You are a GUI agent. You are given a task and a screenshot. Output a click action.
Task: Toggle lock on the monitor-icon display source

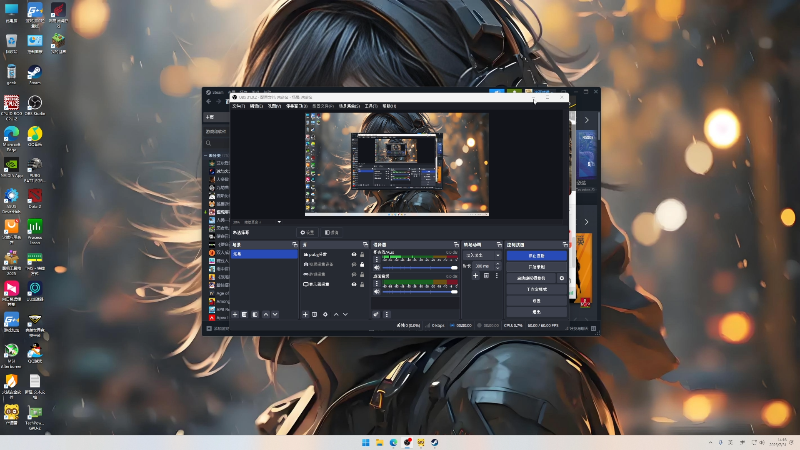pos(362,284)
